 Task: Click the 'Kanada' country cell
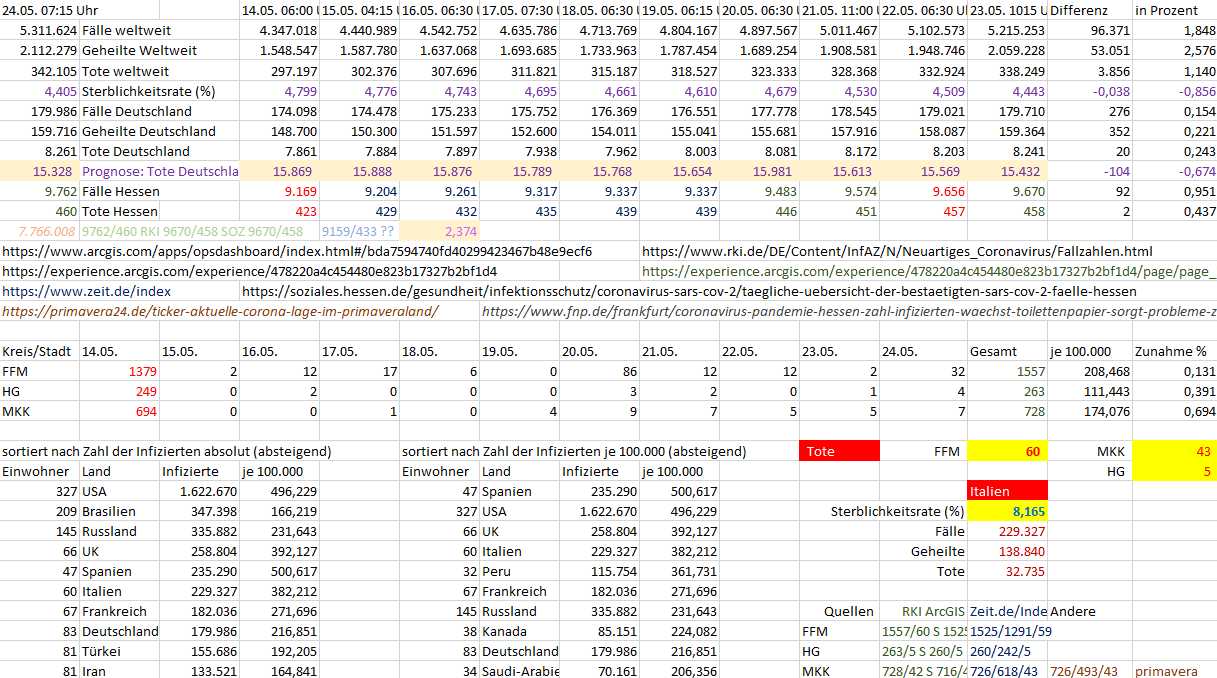505,631
